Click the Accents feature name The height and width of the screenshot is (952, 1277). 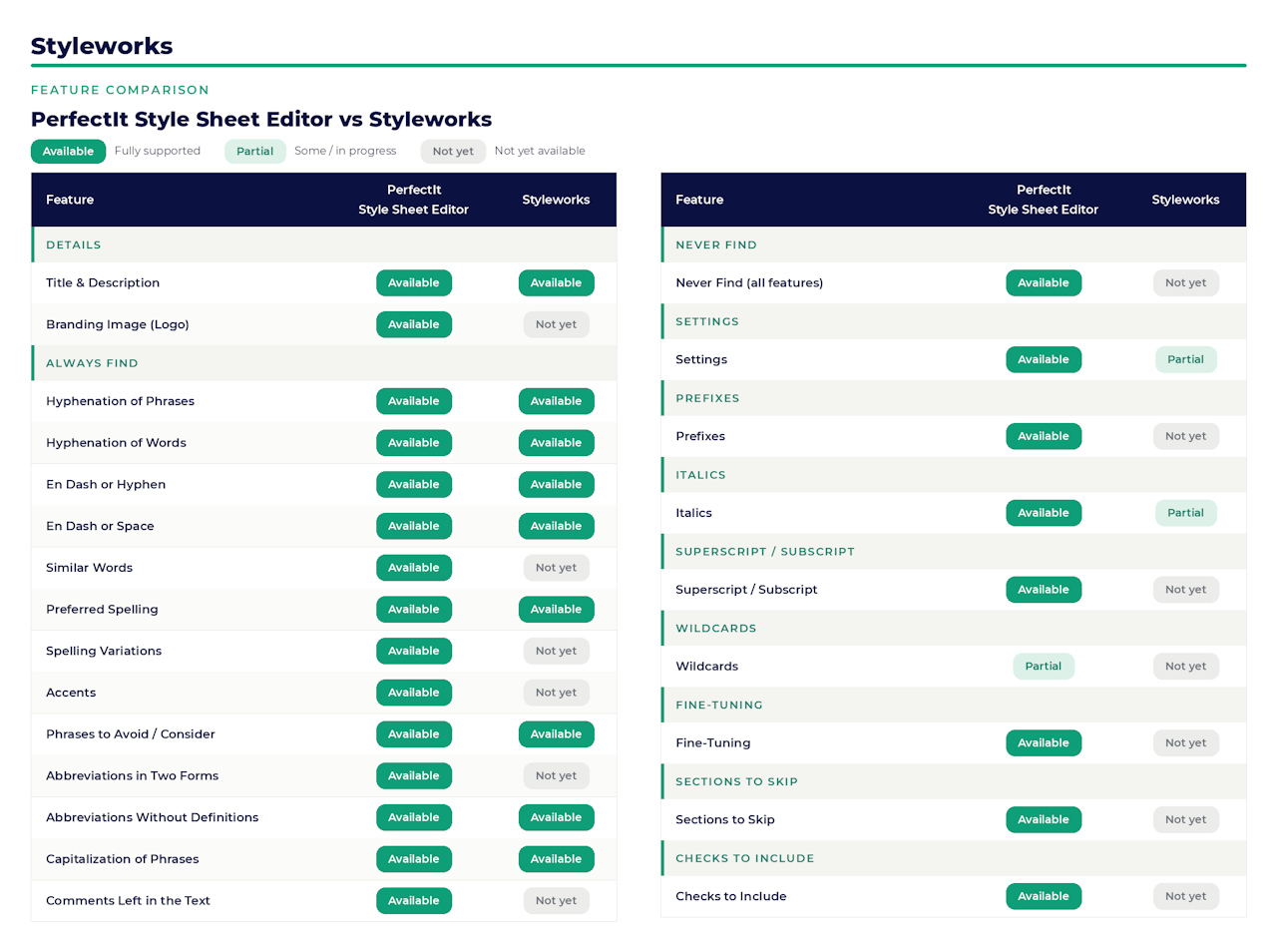(x=71, y=693)
